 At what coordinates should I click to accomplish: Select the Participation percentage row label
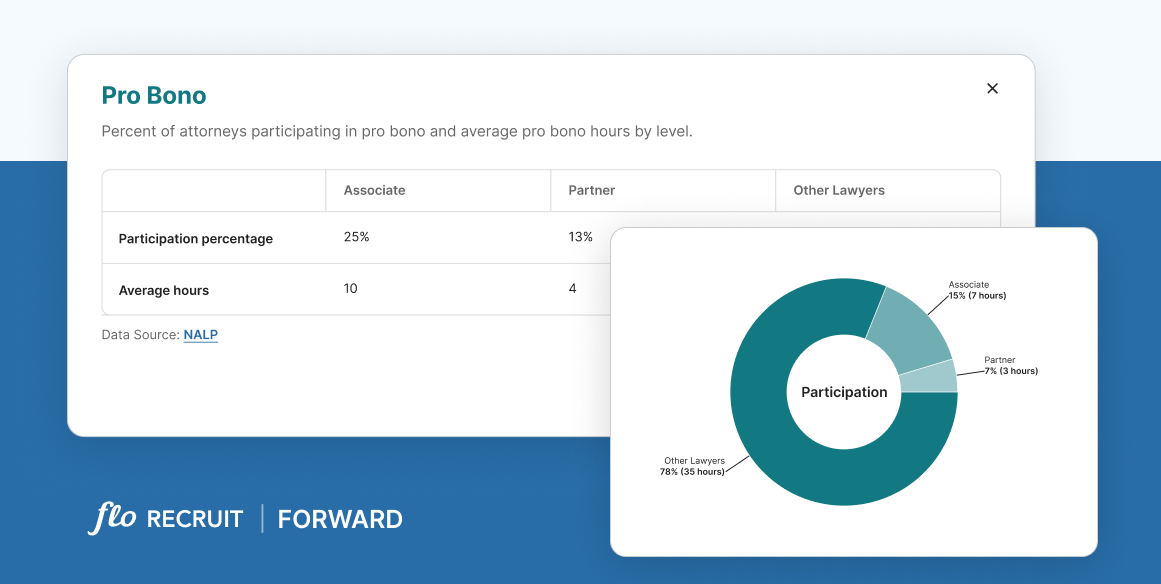pyautogui.click(x=195, y=238)
